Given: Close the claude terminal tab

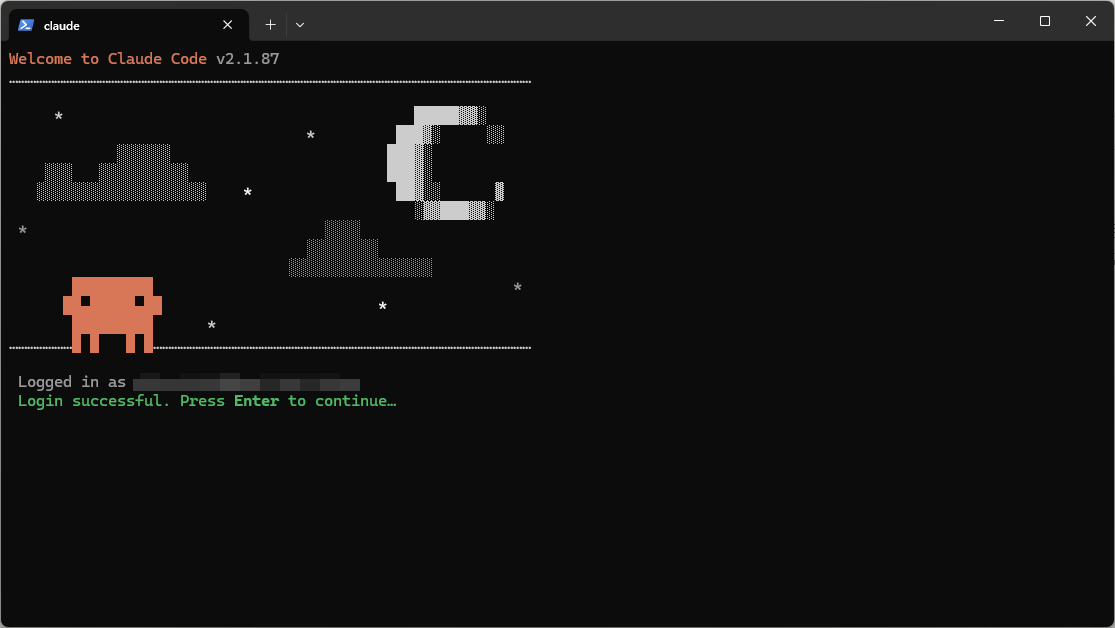Looking at the screenshot, I should [x=228, y=25].
